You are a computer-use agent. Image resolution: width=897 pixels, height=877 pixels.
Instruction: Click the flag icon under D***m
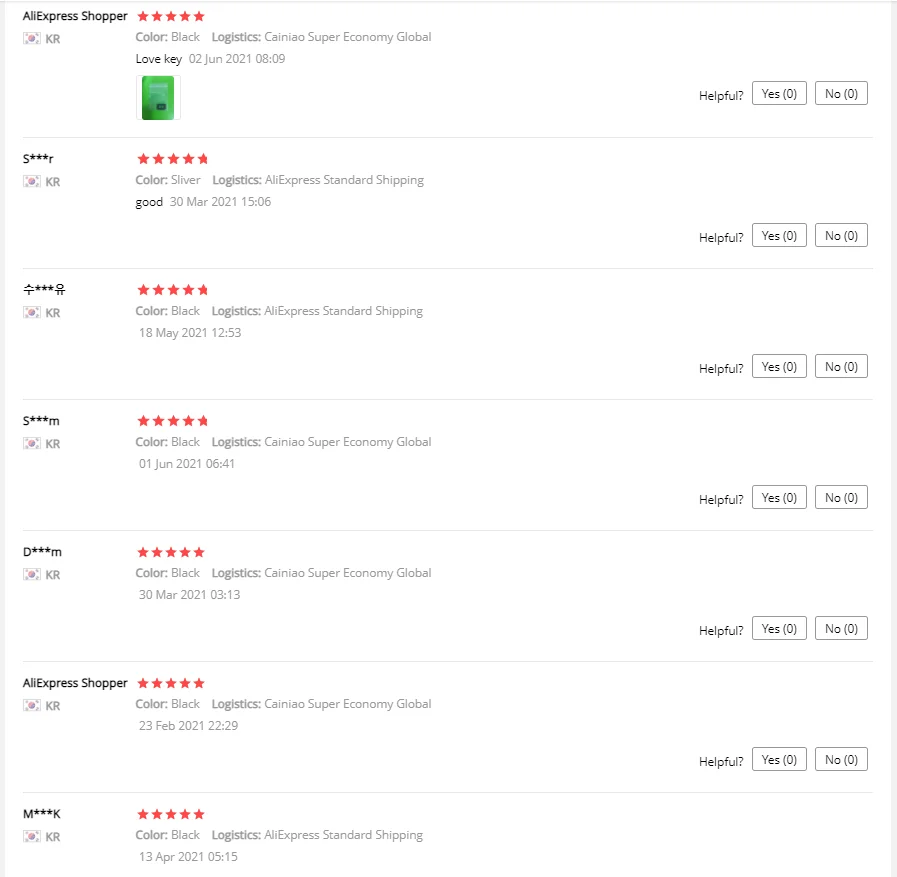32,575
